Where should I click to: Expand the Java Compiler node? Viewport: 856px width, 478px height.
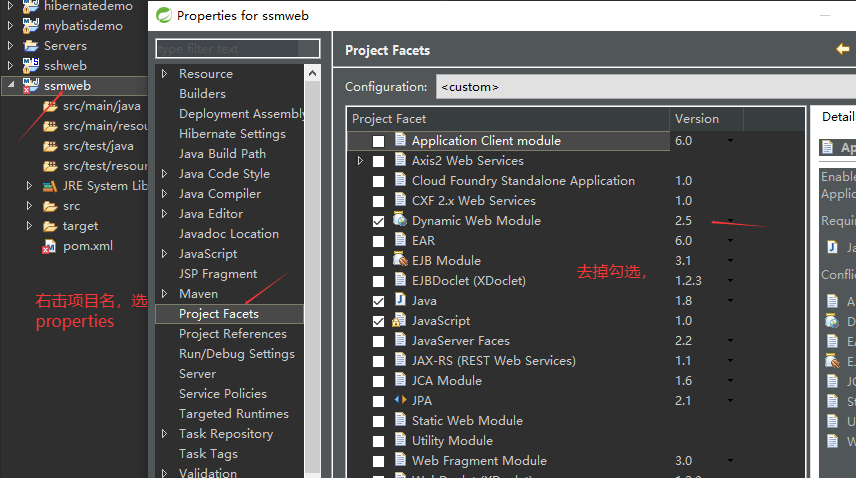(x=164, y=194)
